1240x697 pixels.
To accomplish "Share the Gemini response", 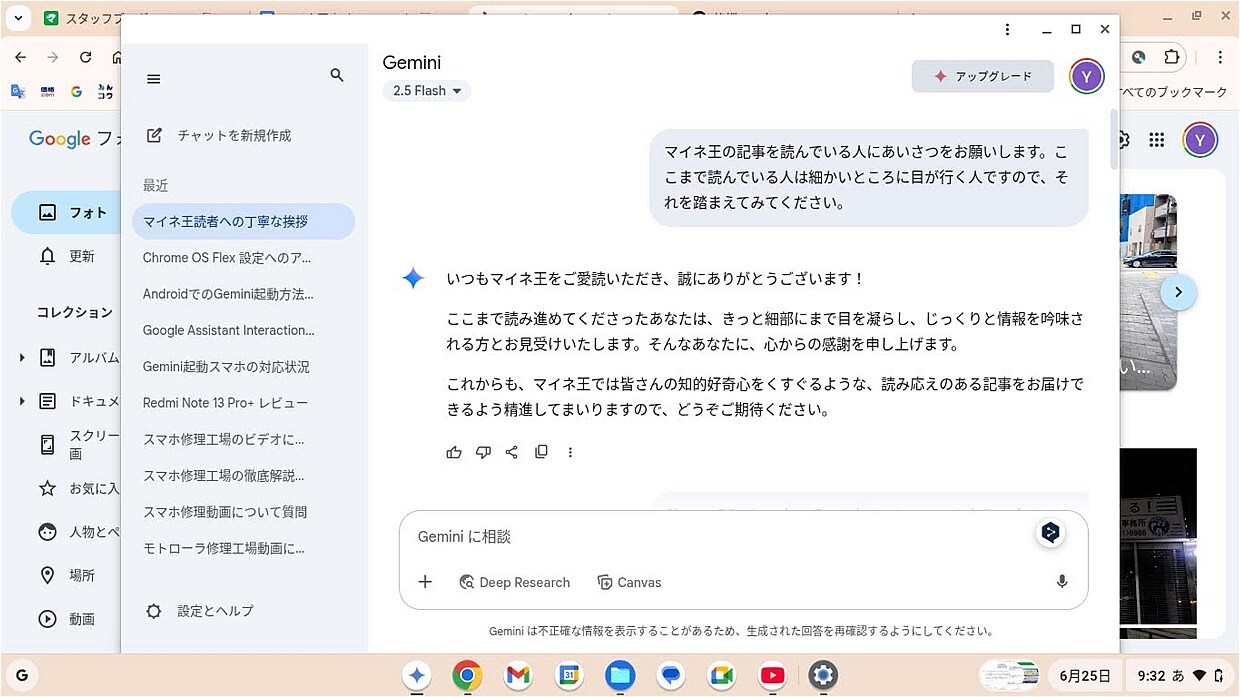I will click(512, 452).
